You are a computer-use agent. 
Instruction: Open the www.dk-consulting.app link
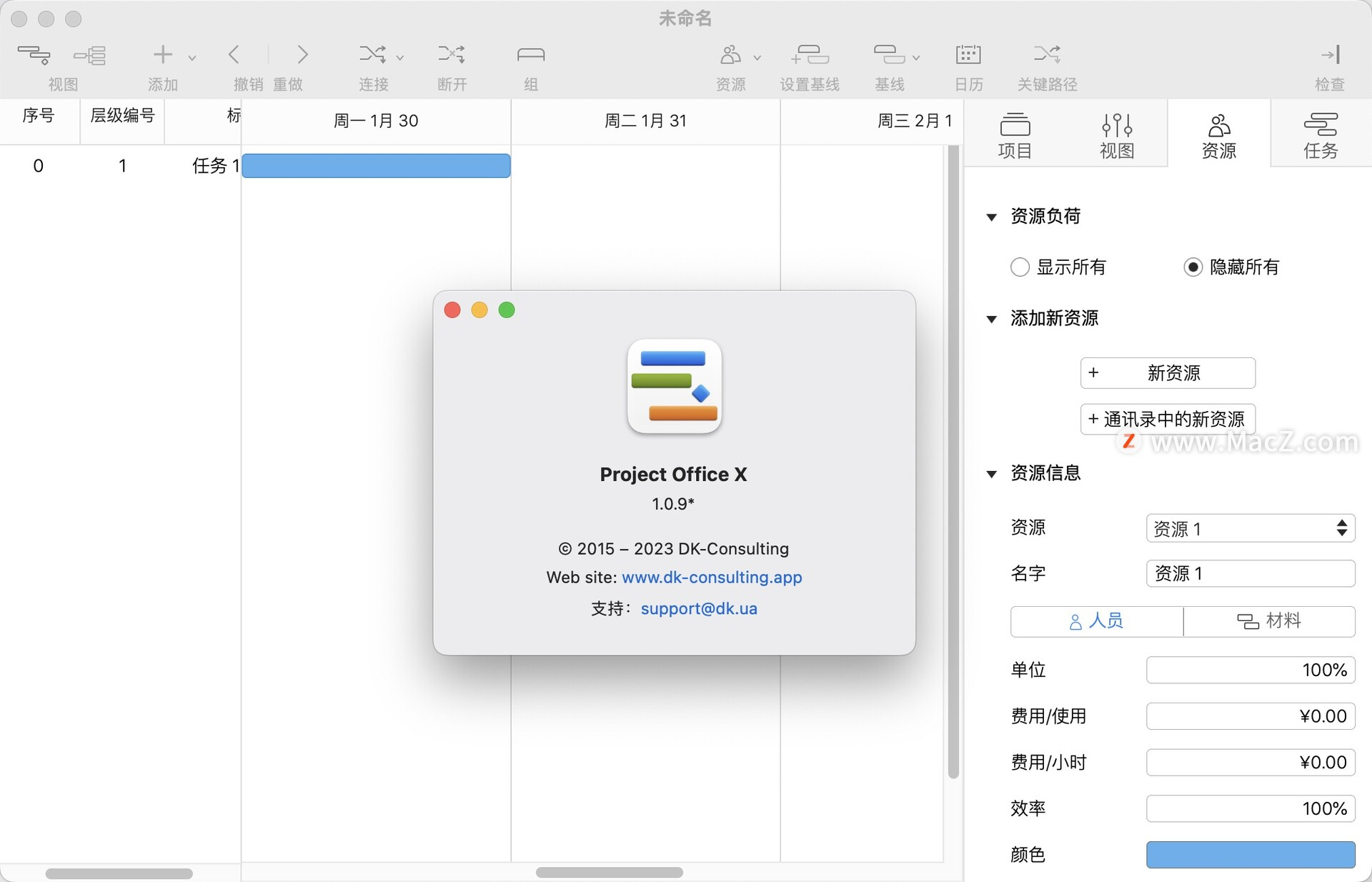pyautogui.click(x=712, y=577)
